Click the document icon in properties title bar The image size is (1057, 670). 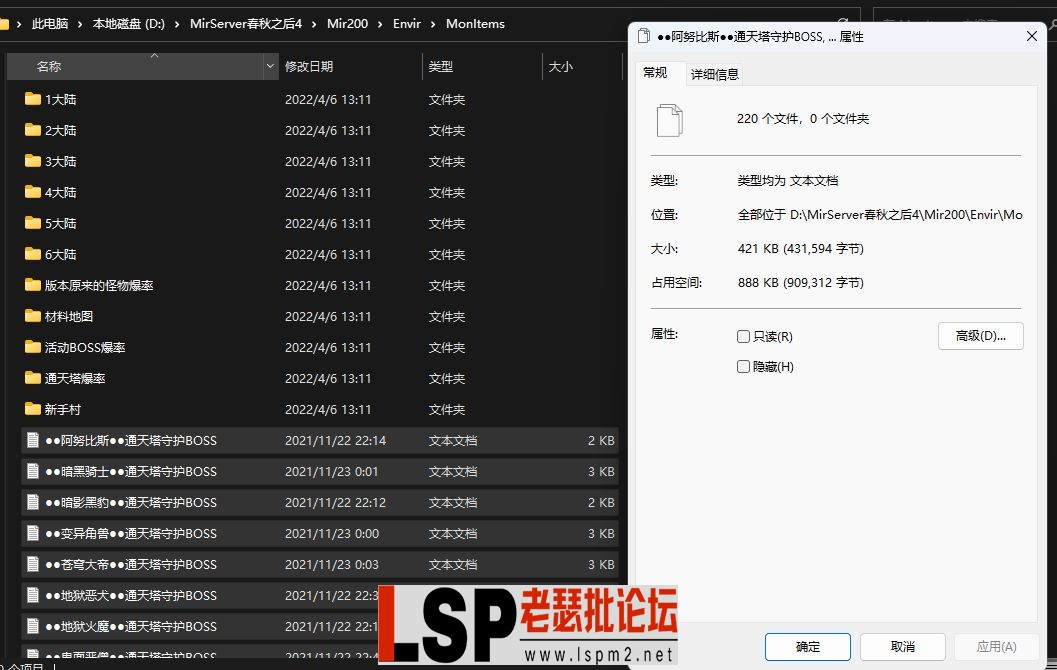click(644, 36)
